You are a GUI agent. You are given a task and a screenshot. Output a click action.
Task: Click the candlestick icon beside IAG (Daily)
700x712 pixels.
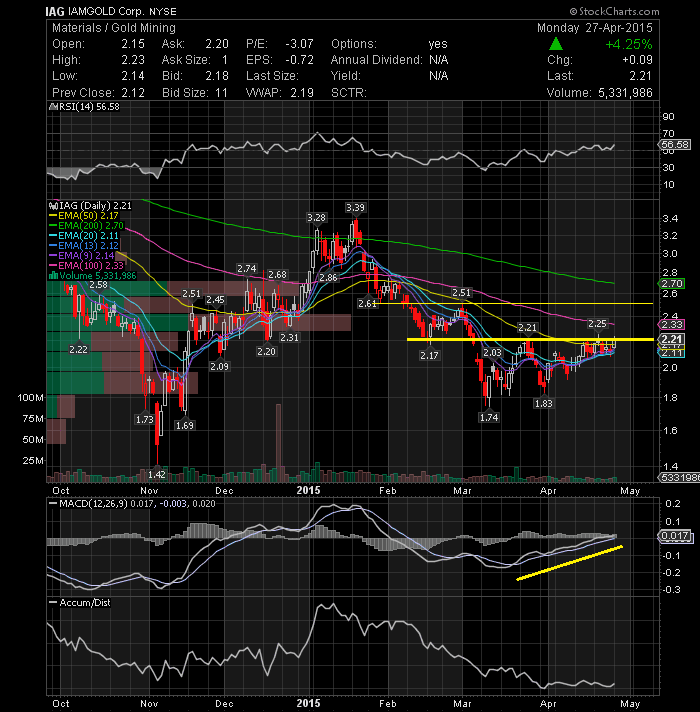[53, 206]
